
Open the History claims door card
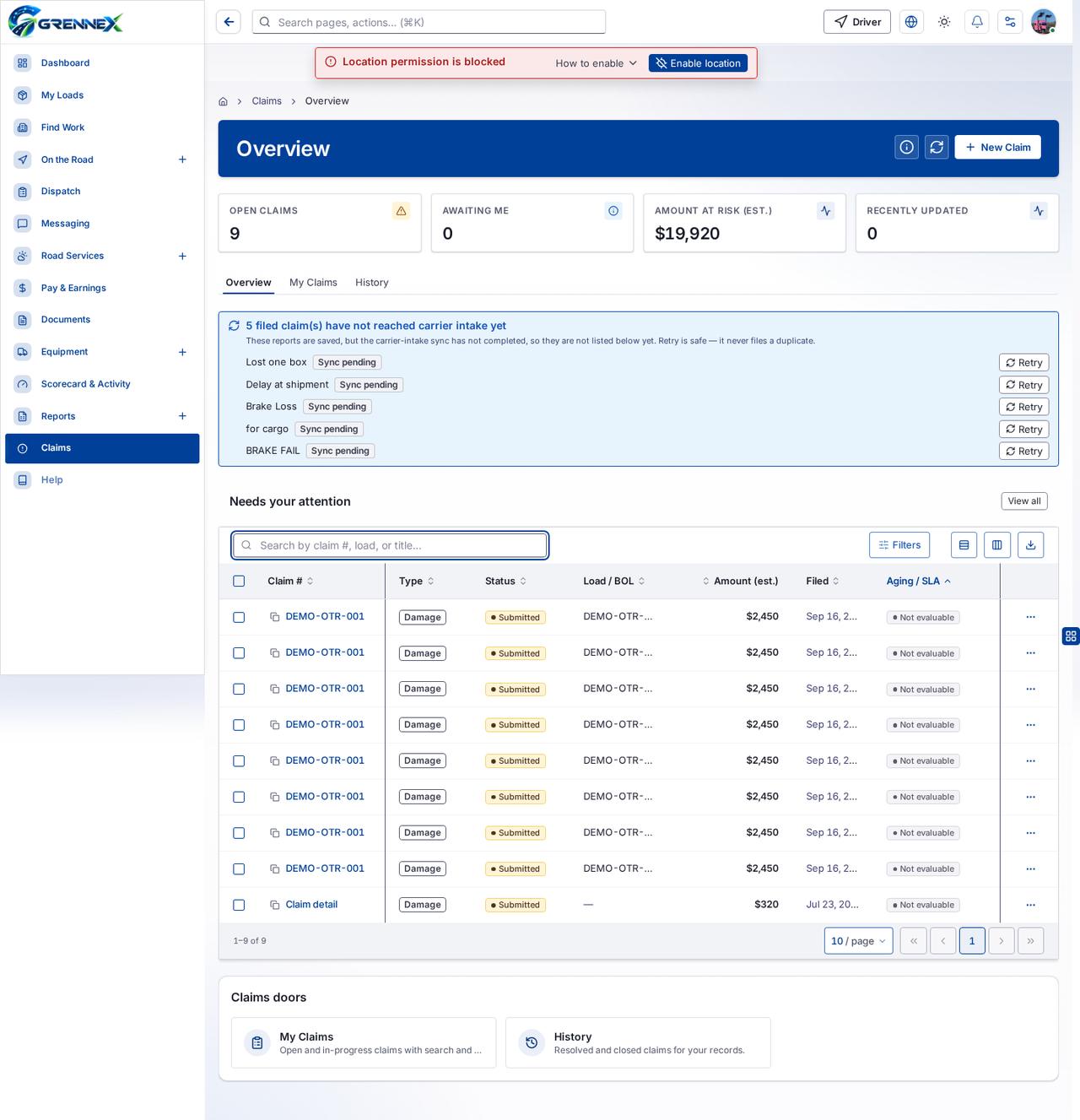pos(638,1043)
